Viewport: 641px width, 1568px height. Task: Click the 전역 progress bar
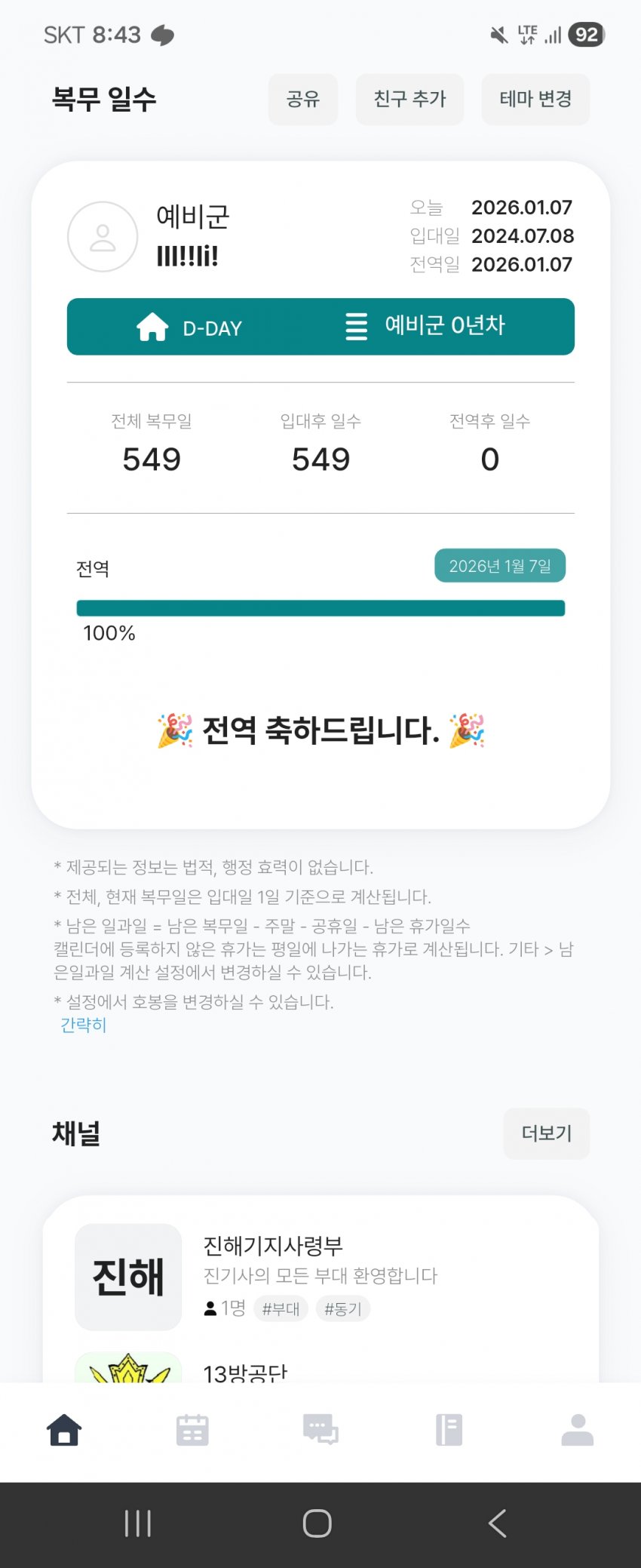point(320,608)
